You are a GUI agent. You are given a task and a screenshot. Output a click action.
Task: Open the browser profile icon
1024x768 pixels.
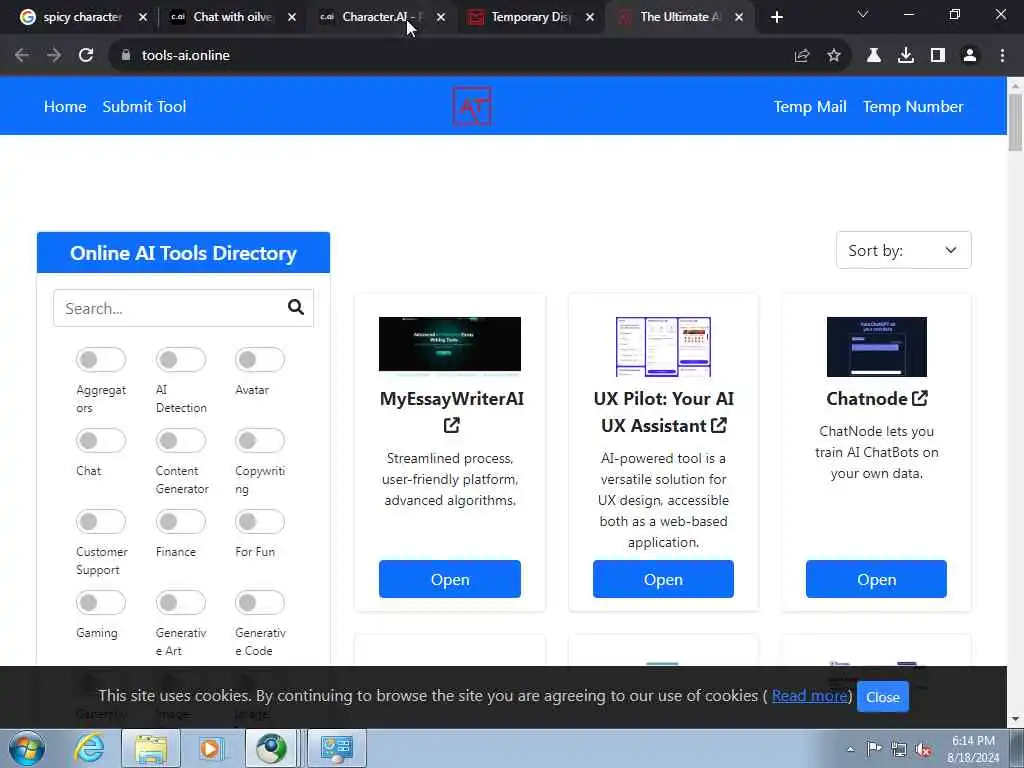[970, 56]
